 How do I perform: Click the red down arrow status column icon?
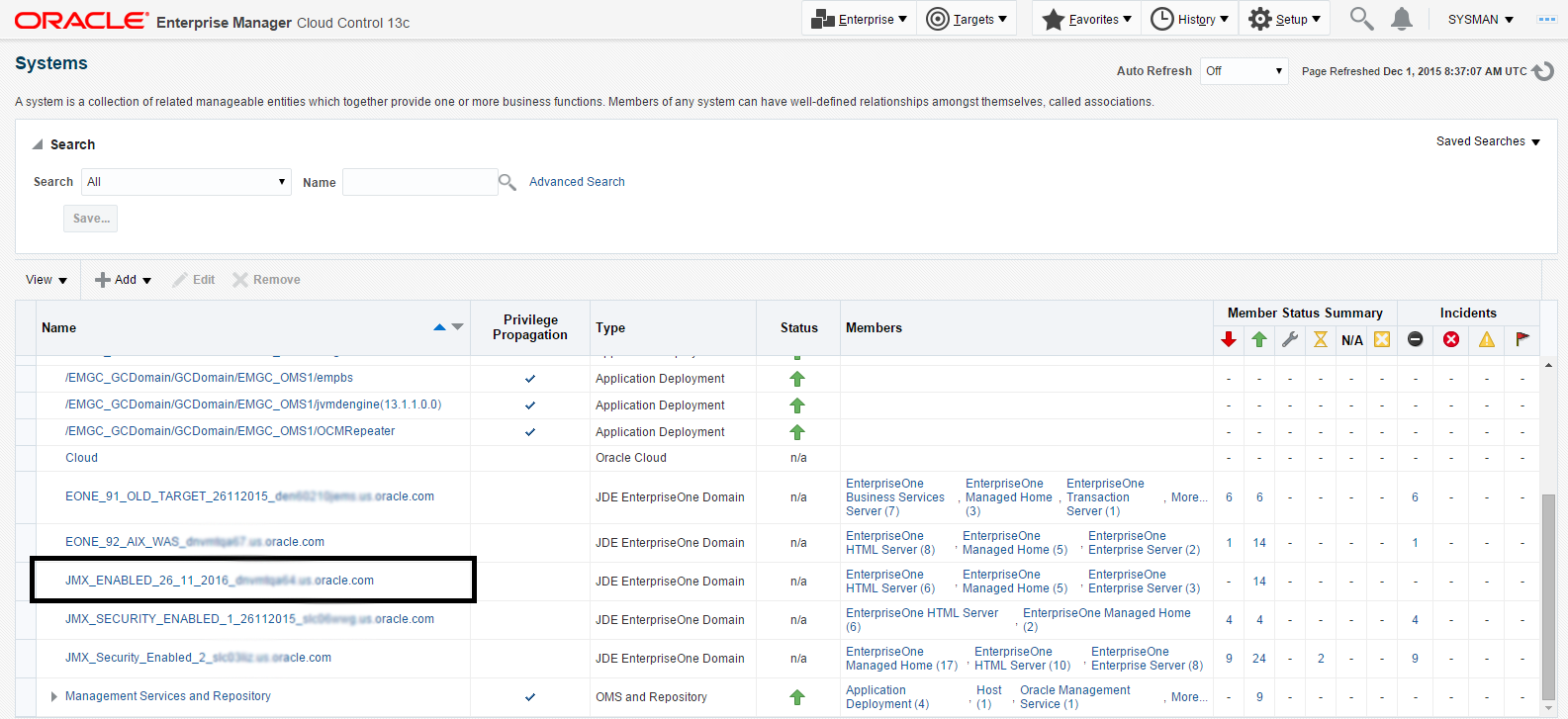[1229, 339]
